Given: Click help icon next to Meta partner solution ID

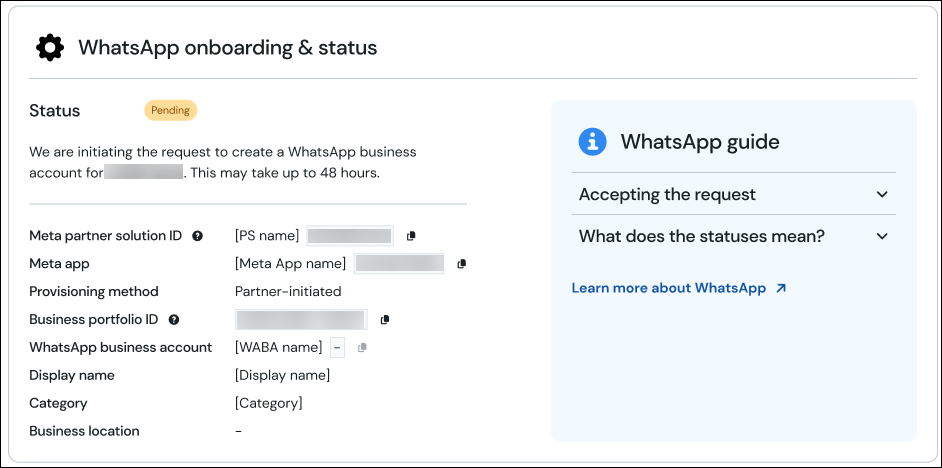Looking at the screenshot, I should click(198, 236).
